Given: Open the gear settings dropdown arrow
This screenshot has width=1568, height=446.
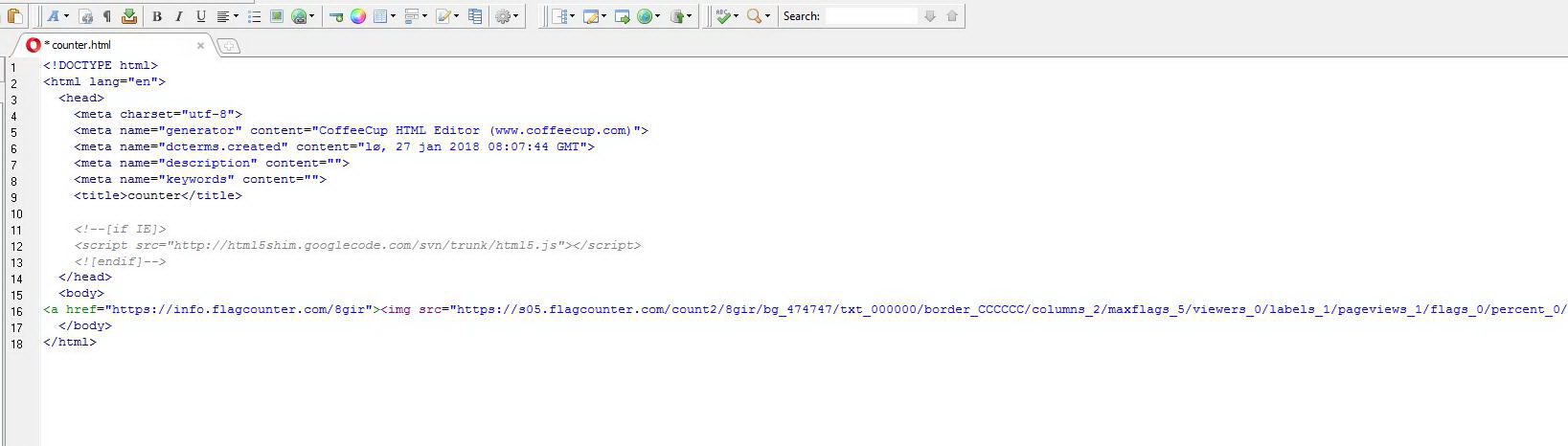Looking at the screenshot, I should (516, 16).
